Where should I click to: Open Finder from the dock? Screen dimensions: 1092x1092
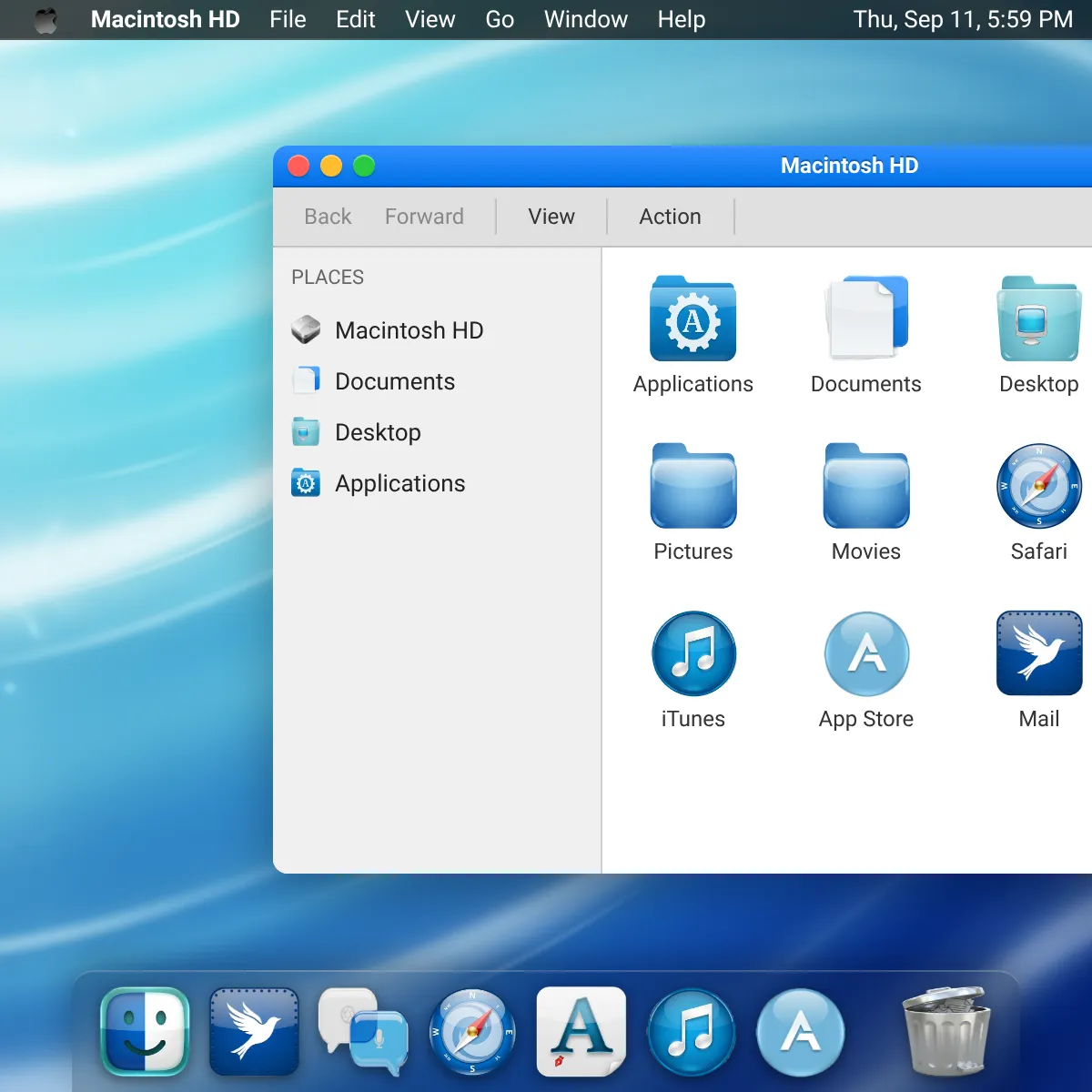(145, 1032)
